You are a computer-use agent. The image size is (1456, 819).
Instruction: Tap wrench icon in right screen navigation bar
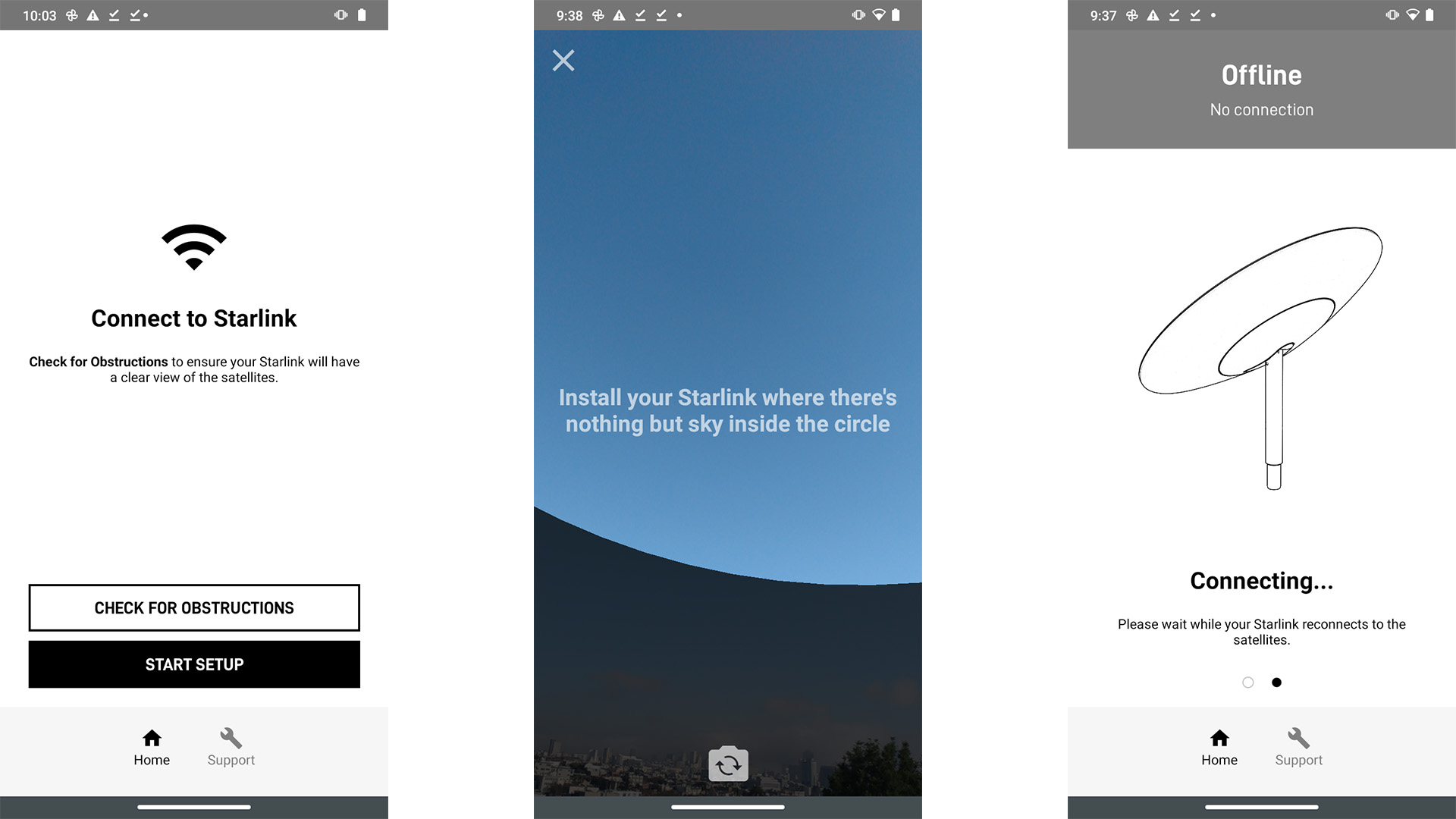tap(1299, 738)
